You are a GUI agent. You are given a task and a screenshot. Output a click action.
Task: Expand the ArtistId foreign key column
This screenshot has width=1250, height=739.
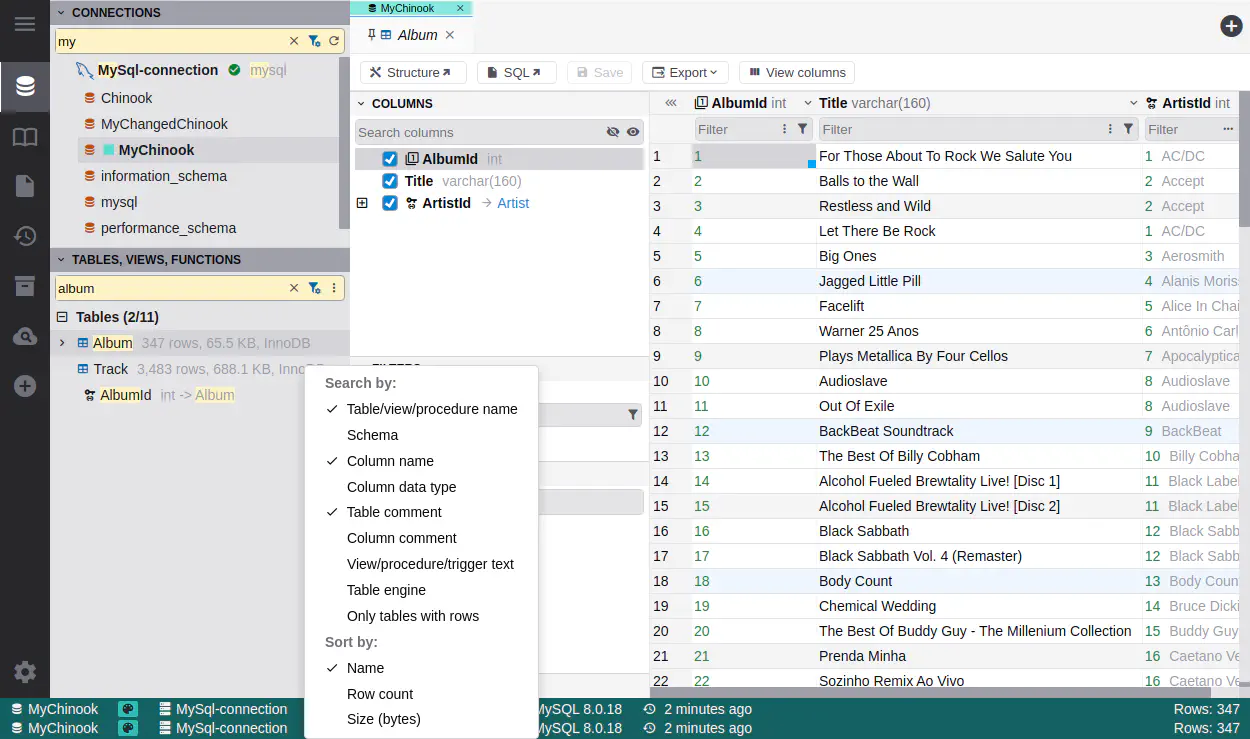tap(362, 203)
